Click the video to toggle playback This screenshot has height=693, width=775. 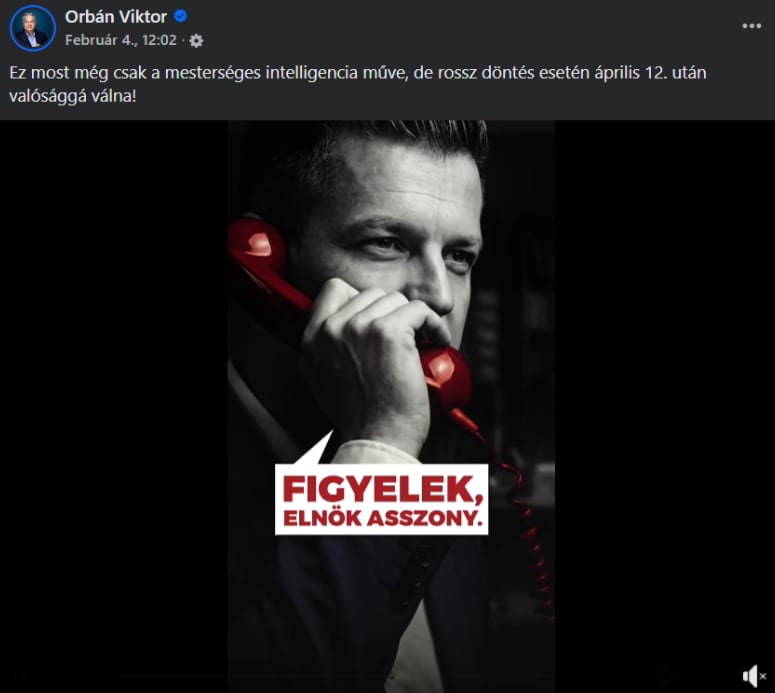tap(391, 406)
